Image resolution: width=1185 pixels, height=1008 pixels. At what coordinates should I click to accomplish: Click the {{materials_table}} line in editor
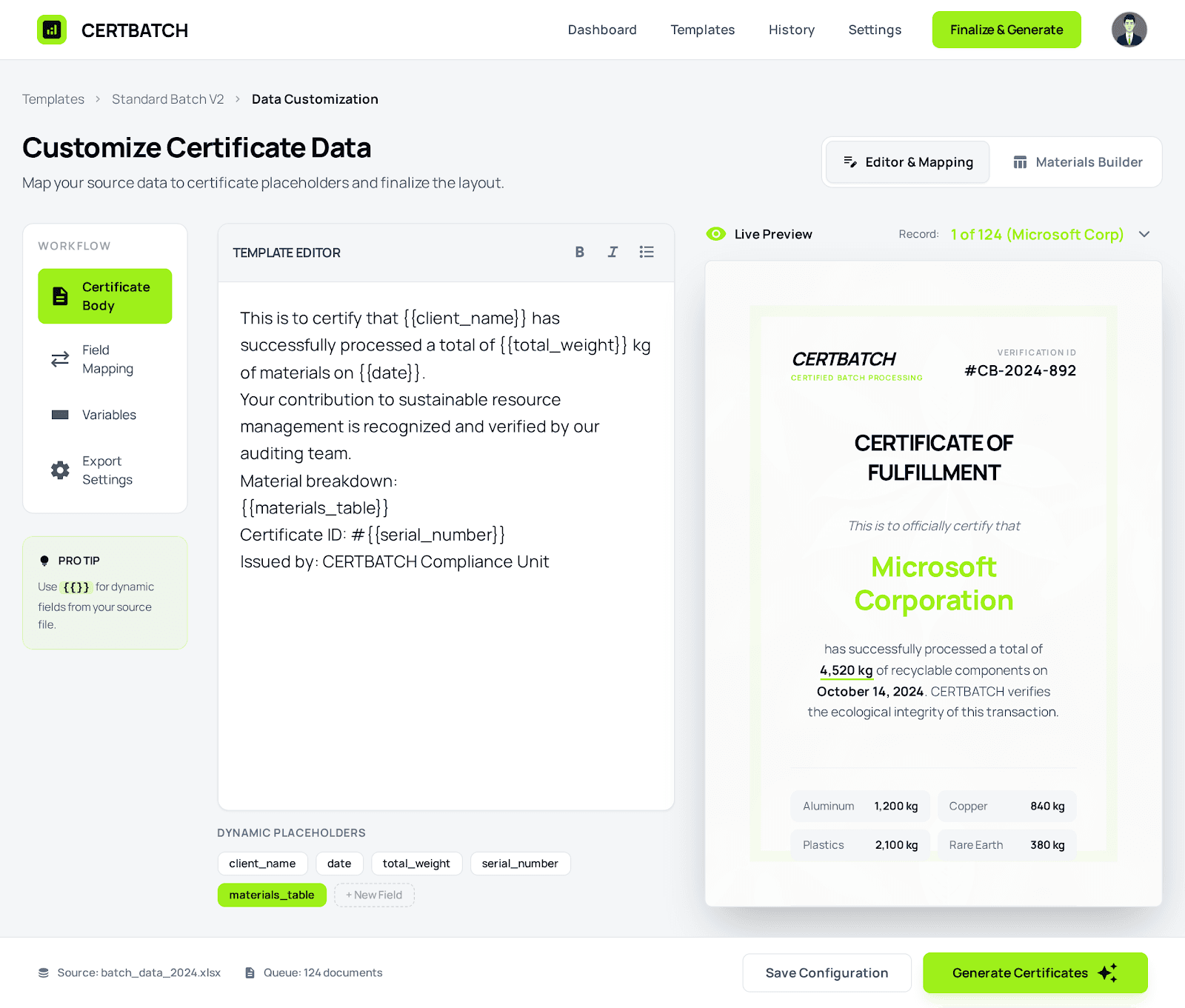click(x=315, y=507)
